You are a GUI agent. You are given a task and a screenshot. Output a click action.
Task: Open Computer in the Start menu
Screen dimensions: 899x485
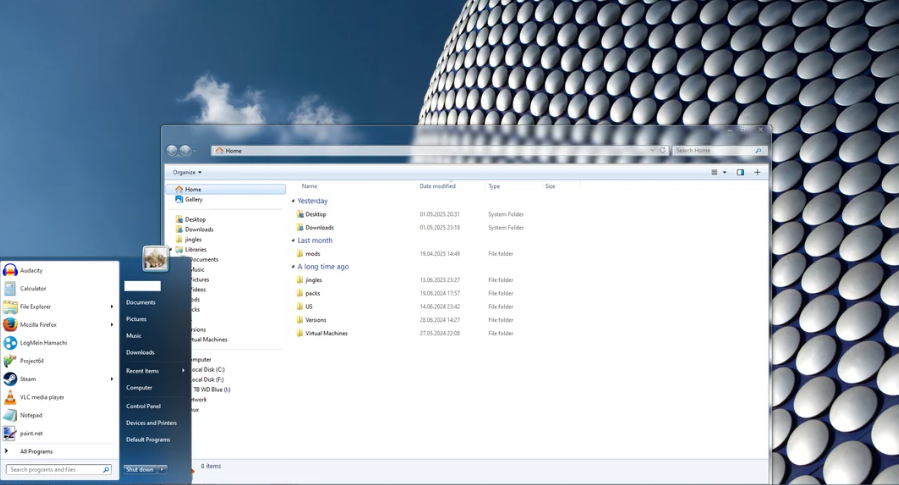[x=139, y=388]
